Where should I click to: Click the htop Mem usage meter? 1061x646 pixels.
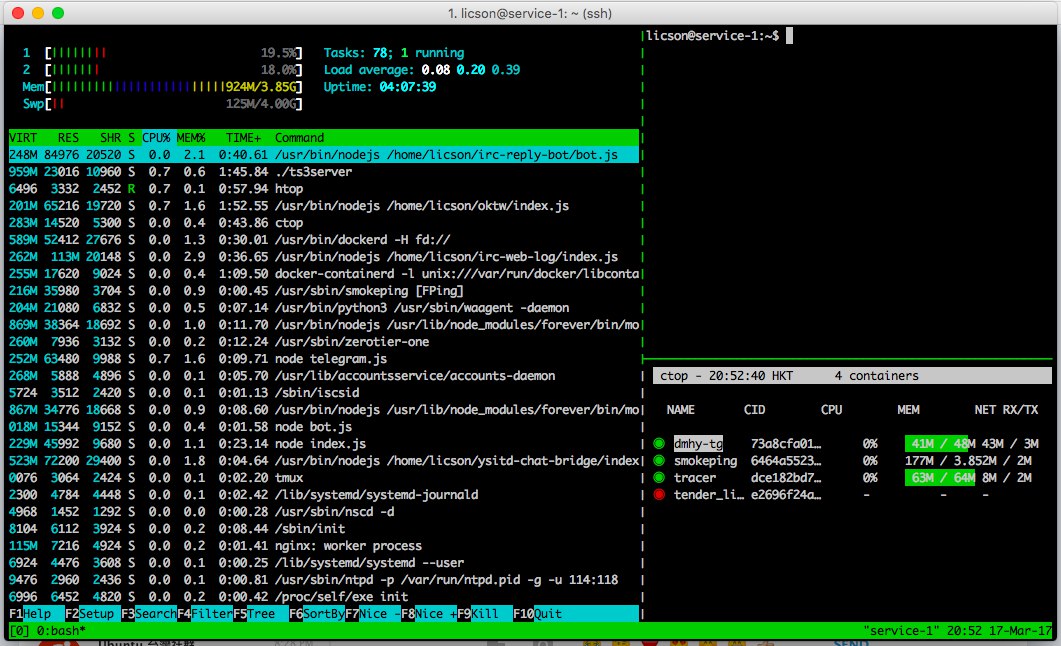[x=162, y=87]
